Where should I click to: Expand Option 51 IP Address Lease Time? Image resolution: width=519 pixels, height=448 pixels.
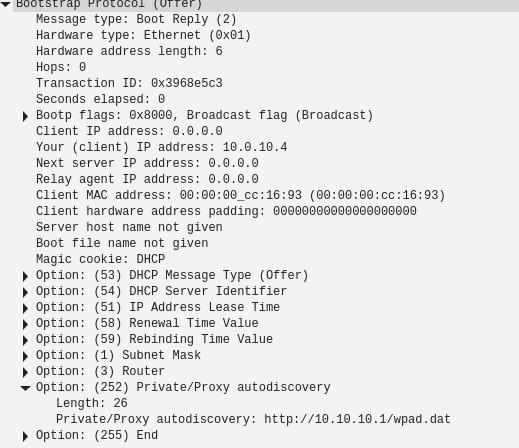click(25, 308)
